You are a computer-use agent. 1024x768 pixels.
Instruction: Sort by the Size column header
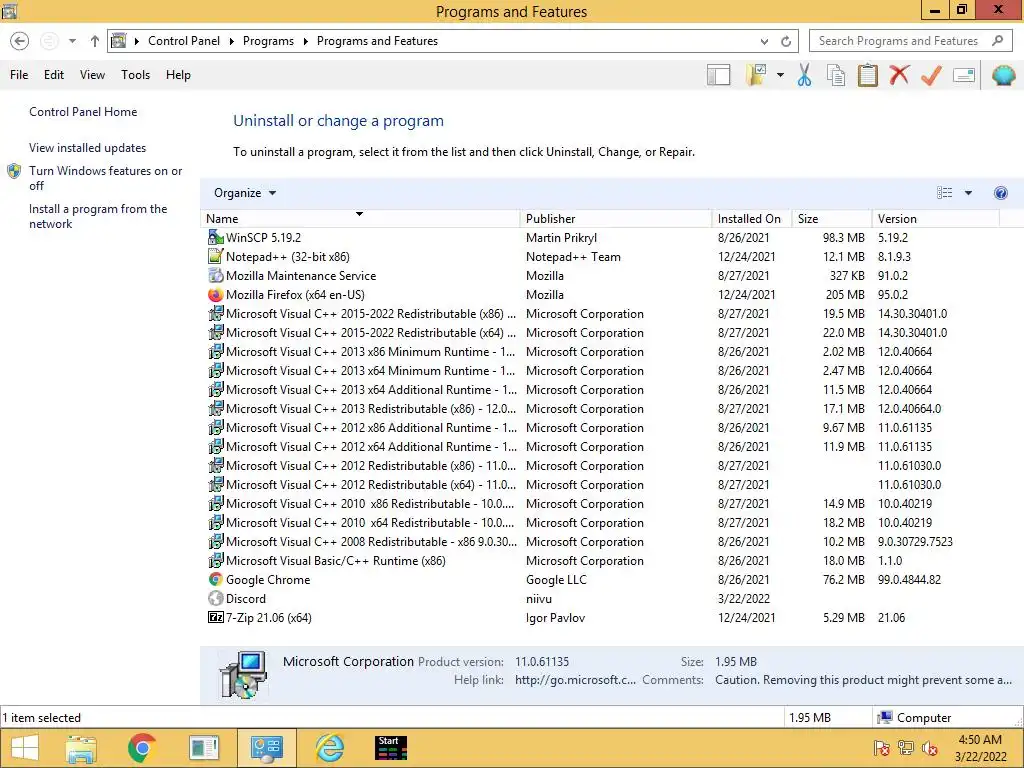[x=832, y=219]
